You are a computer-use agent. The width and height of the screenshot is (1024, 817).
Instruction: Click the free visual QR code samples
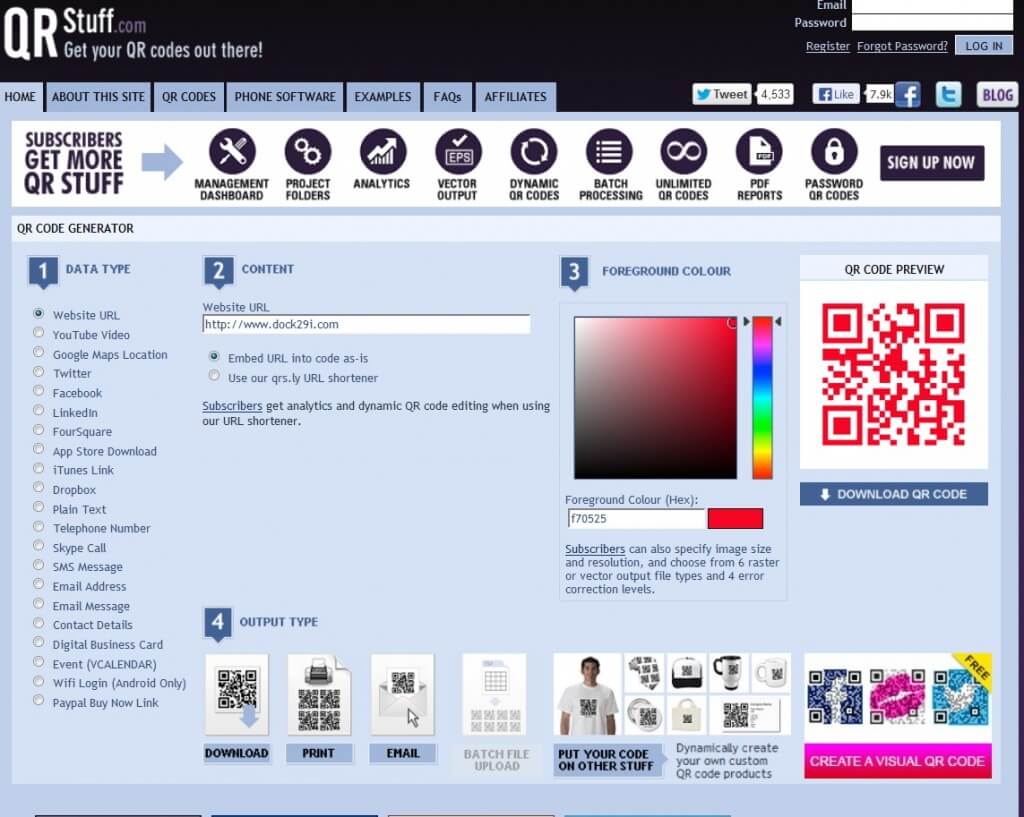pyautogui.click(x=898, y=696)
